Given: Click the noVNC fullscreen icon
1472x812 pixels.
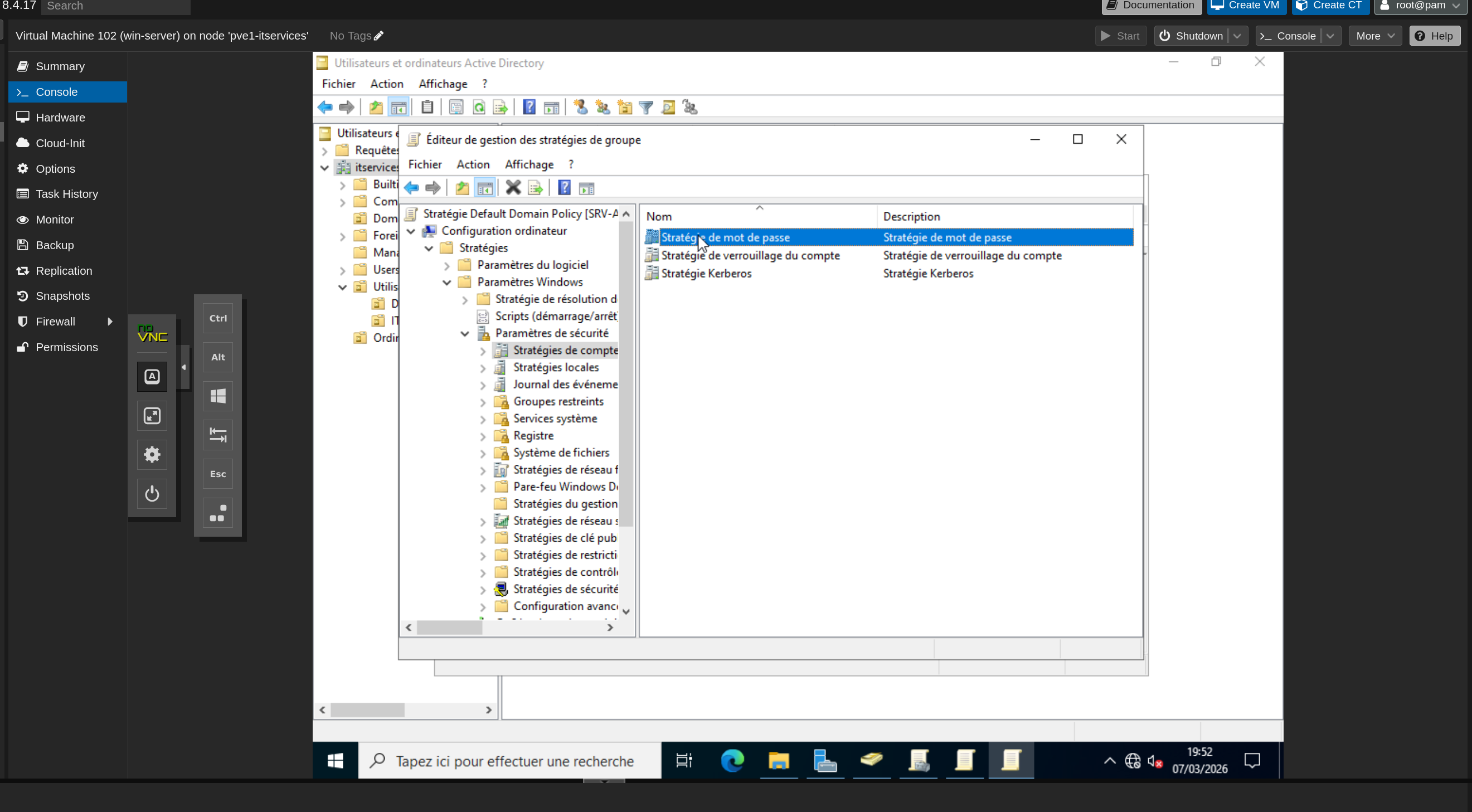Looking at the screenshot, I should (152, 416).
